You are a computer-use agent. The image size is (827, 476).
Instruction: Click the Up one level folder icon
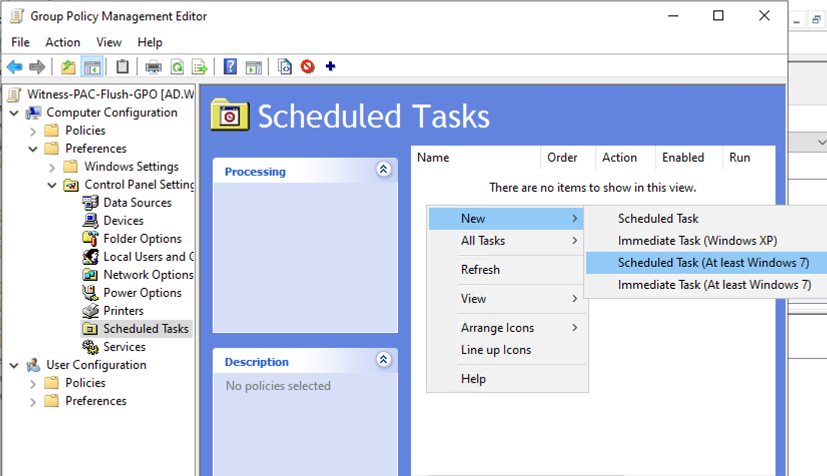point(68,67)
